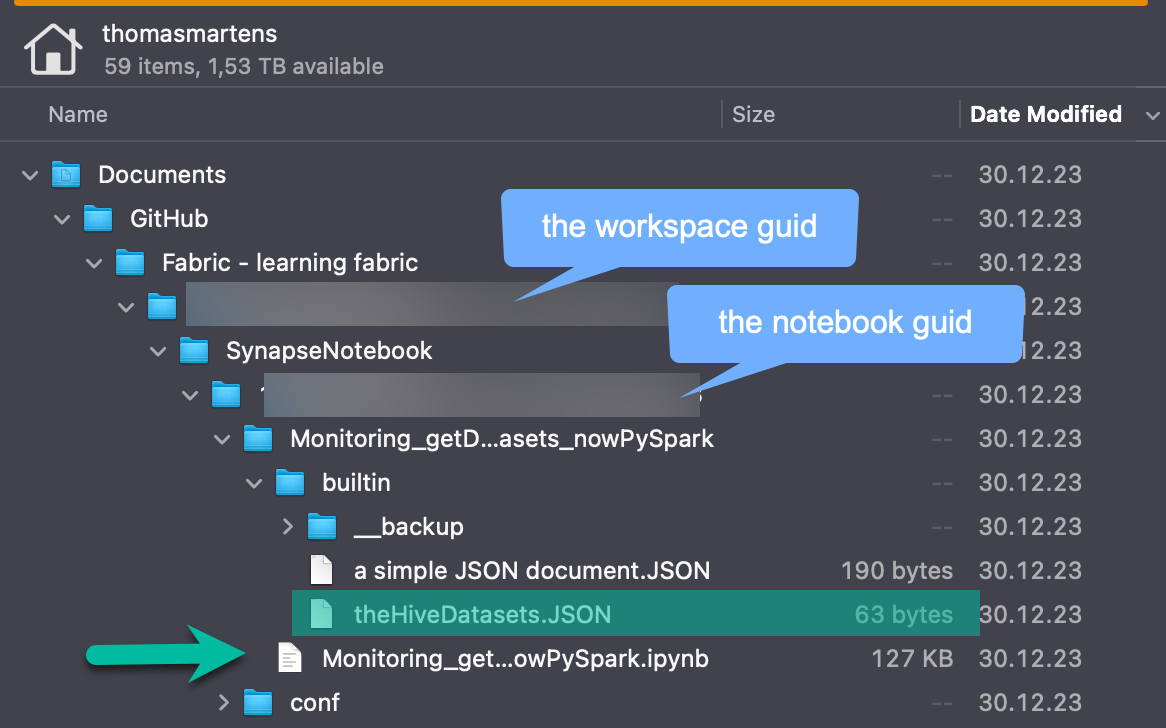Image resolution: width=1166 pixels, height=728 pixels.
Task: Open the Monitoring_get...owPySpark.ipynb notebook file
Action: [x=514, y=658]
